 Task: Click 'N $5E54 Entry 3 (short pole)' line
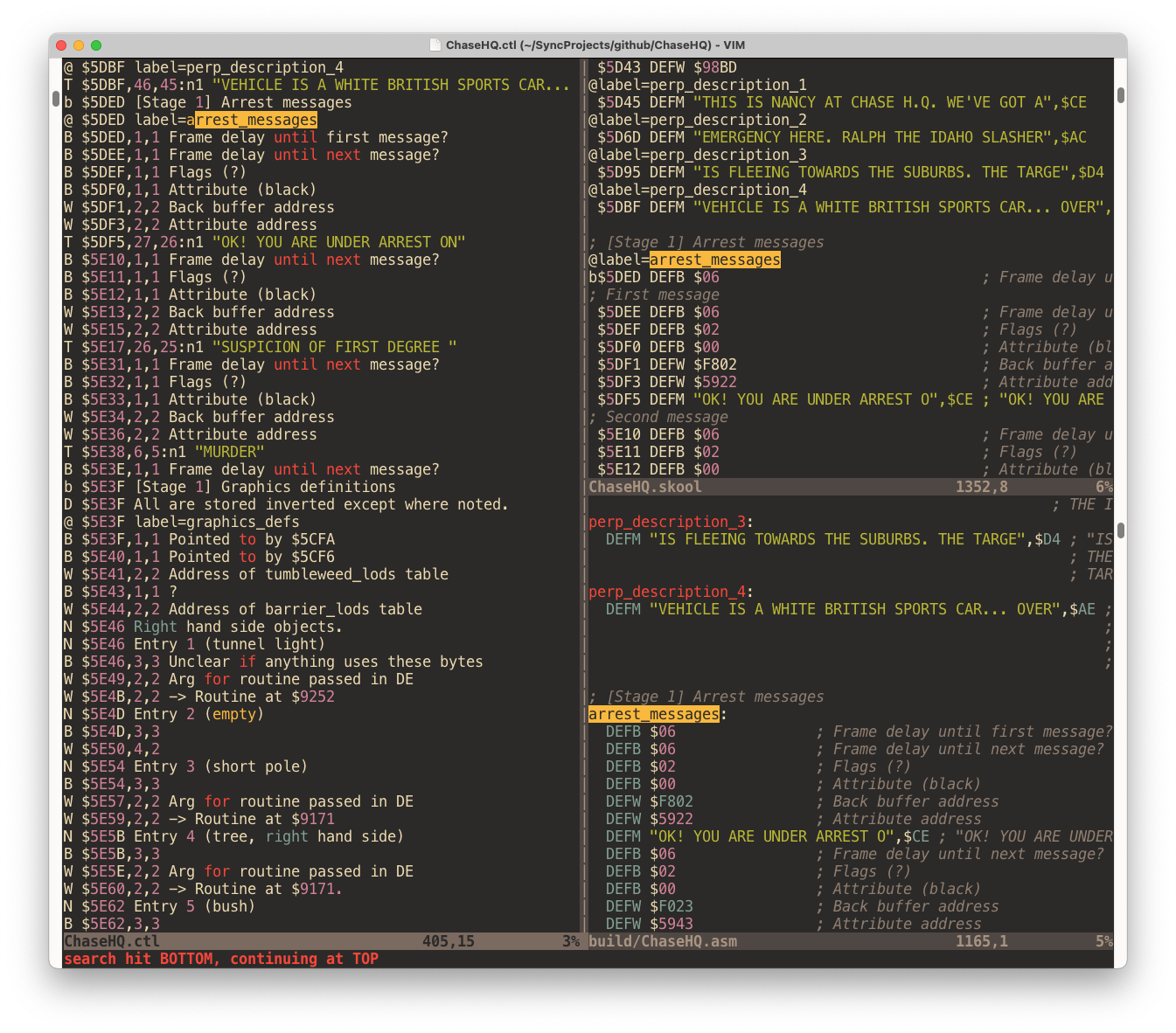click(x=186, y=766)
